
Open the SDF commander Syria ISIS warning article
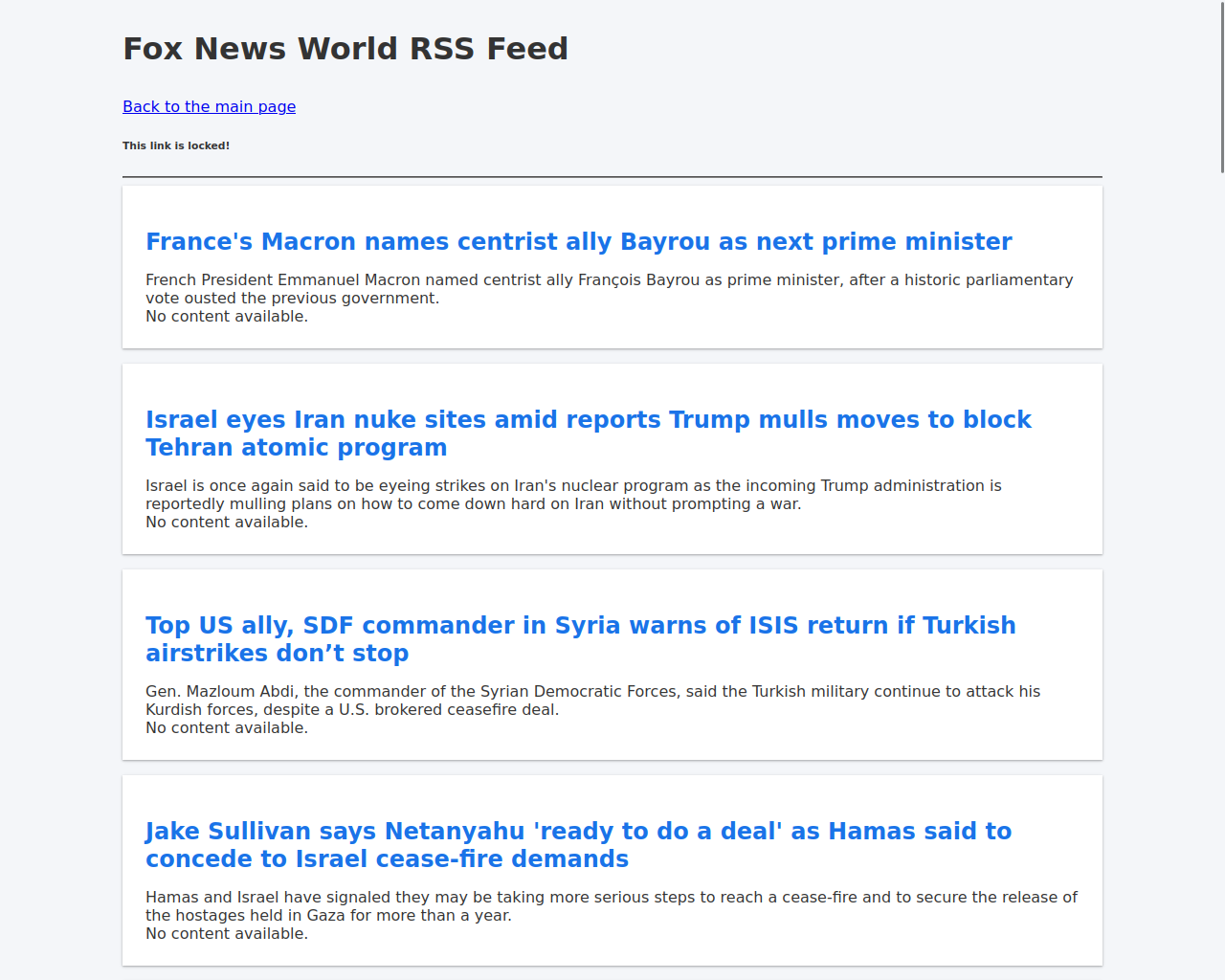tap(580, 639)
